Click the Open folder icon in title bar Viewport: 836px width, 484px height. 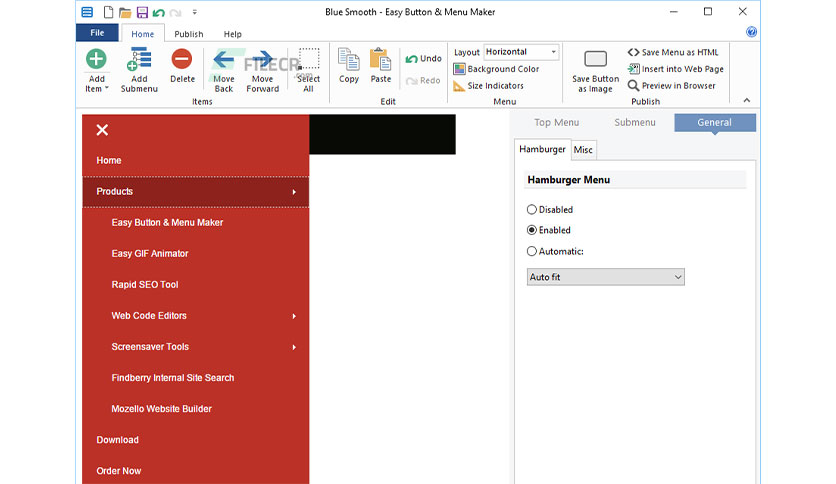(125, 12)
